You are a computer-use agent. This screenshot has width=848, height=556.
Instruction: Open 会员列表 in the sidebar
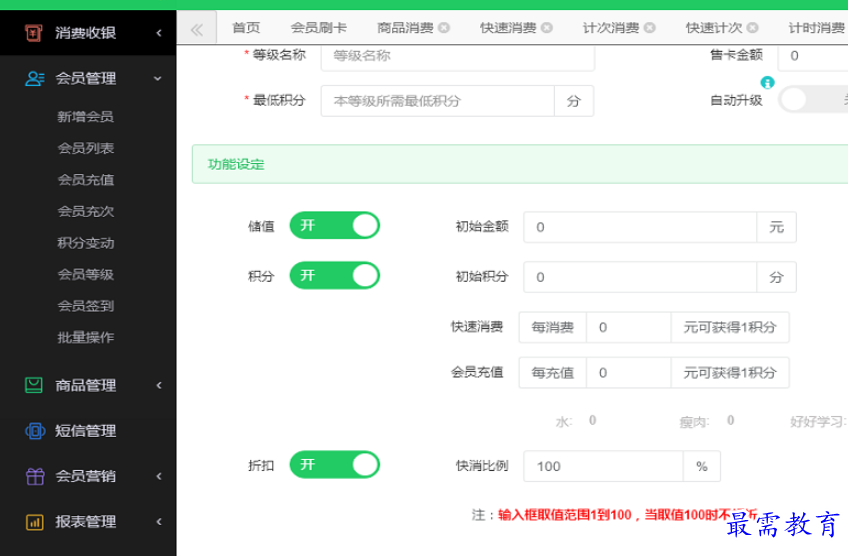[86, 148]
